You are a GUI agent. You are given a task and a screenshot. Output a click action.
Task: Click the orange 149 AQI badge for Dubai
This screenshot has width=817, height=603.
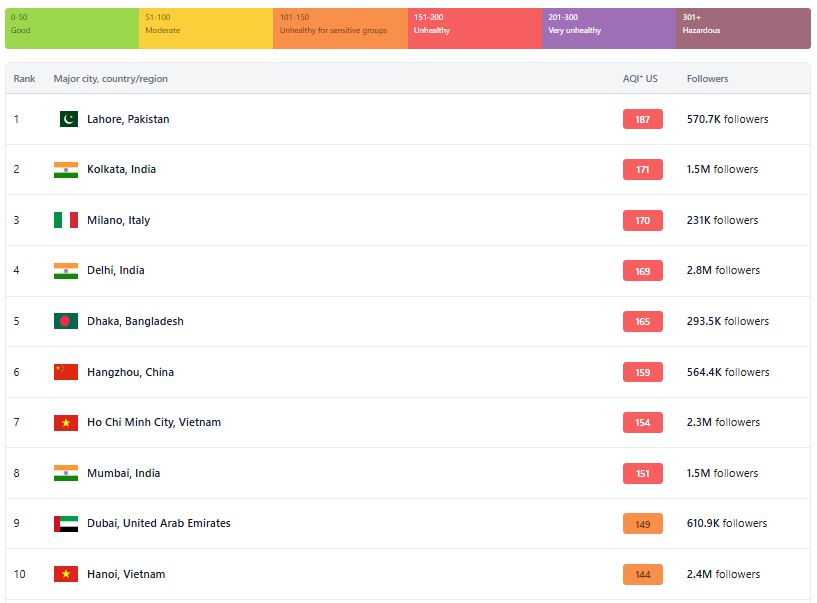(642, 524)
